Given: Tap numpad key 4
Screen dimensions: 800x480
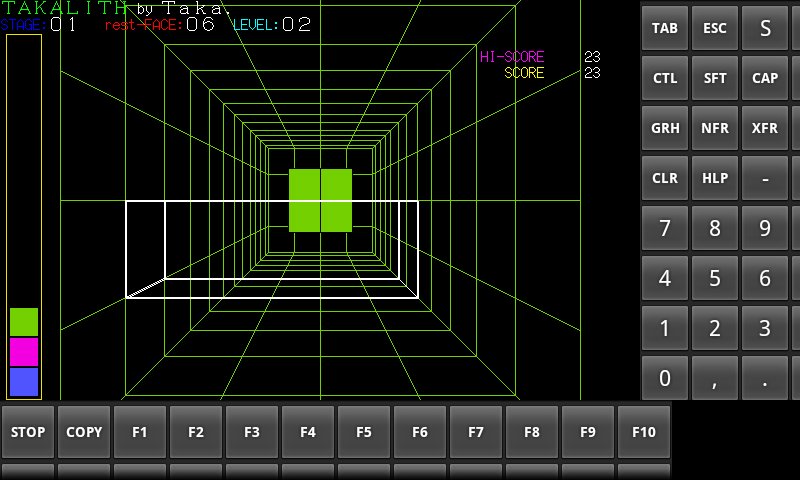Looking at the screenshot, I should click(x=664, y=277).
